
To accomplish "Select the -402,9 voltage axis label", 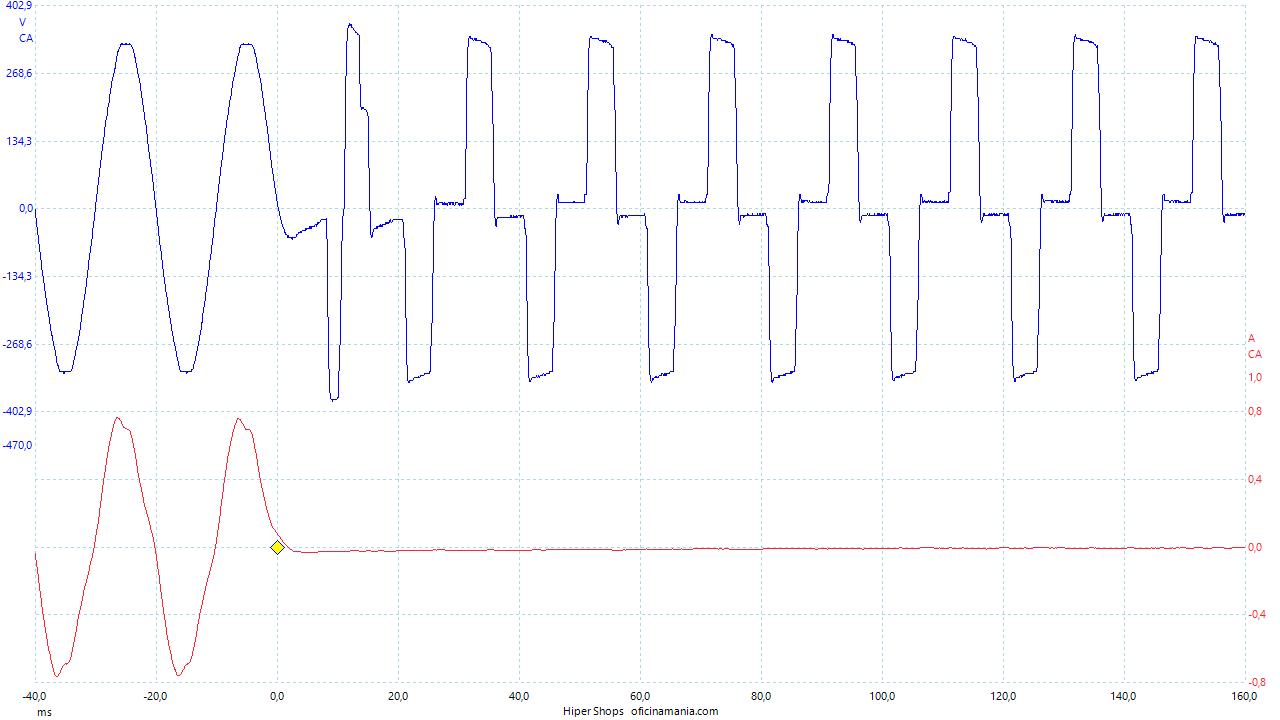I will pos(18,411).
